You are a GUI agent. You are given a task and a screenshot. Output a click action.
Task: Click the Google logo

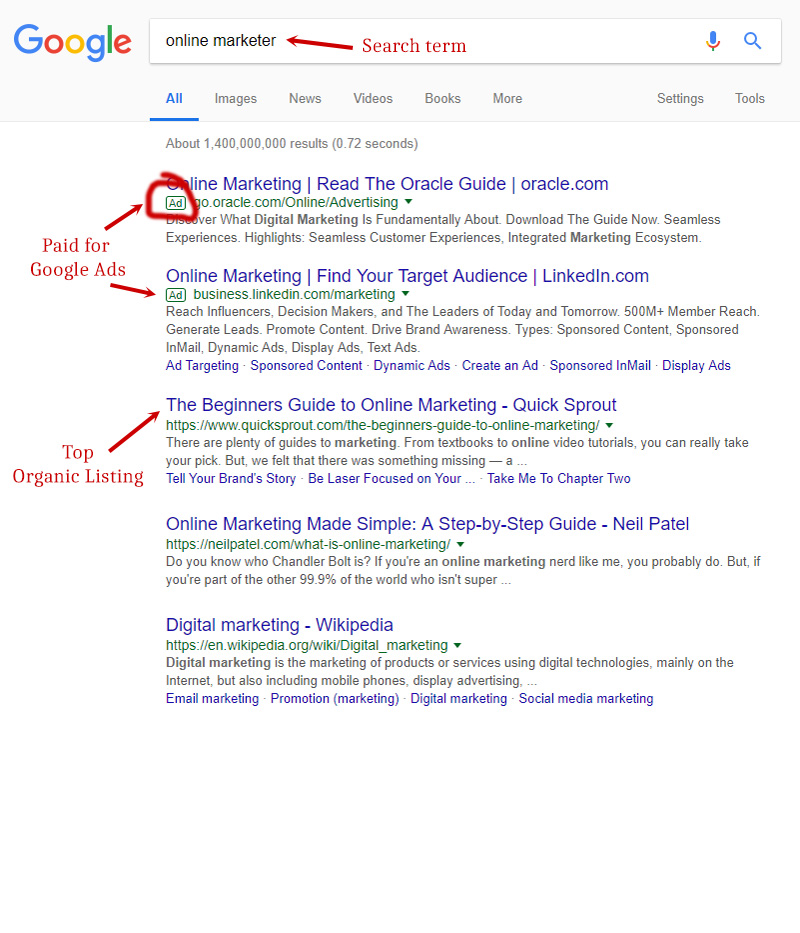pyautogui.click(x=72, y=42)
